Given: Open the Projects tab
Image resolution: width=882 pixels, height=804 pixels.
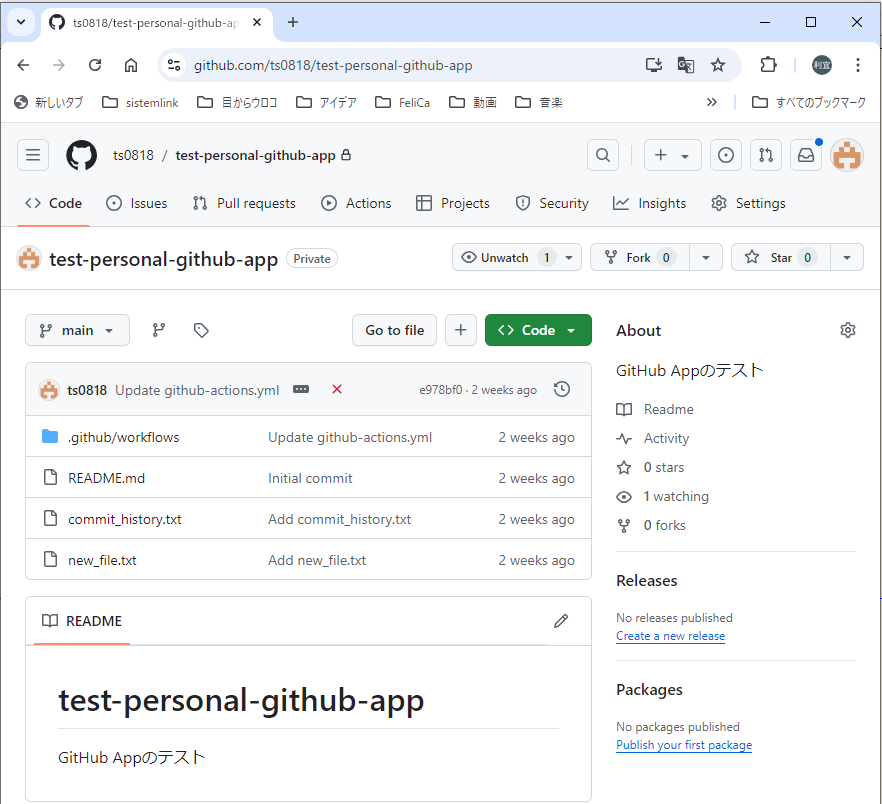Looking at the screenshot, I should (453, 203).
